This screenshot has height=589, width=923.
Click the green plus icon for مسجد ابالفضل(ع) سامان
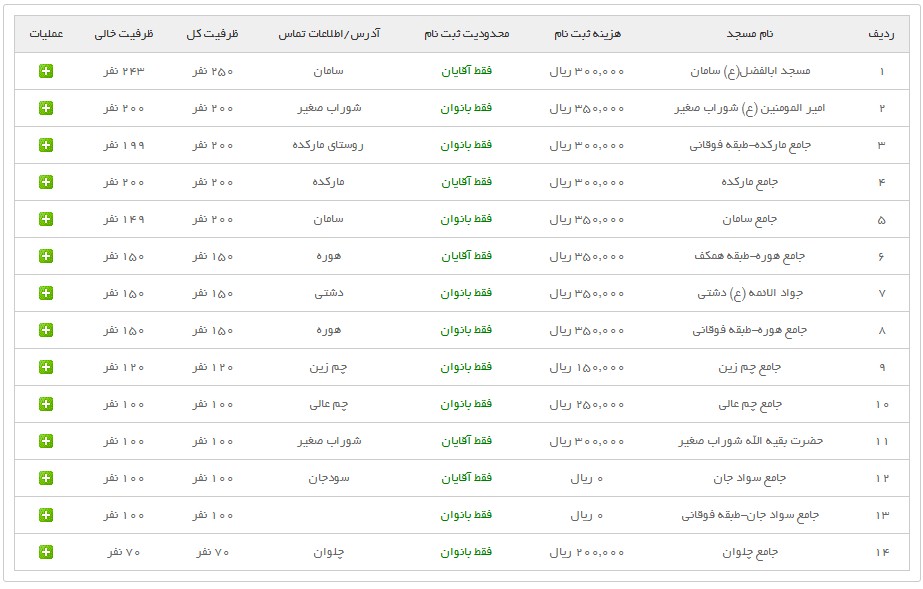46,71
